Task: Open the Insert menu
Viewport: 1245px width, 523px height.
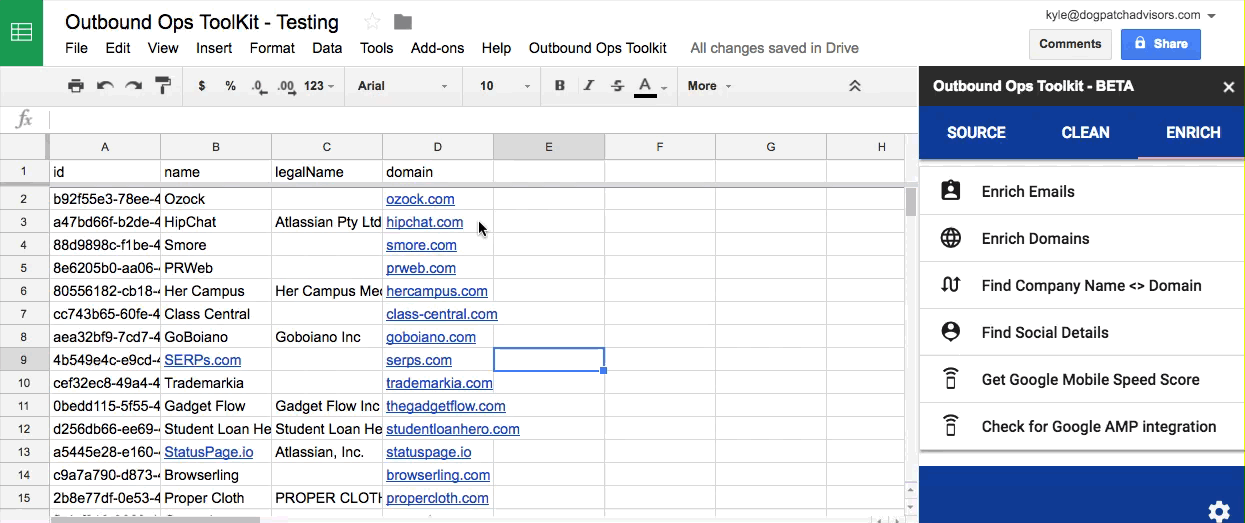Action: 214,48
